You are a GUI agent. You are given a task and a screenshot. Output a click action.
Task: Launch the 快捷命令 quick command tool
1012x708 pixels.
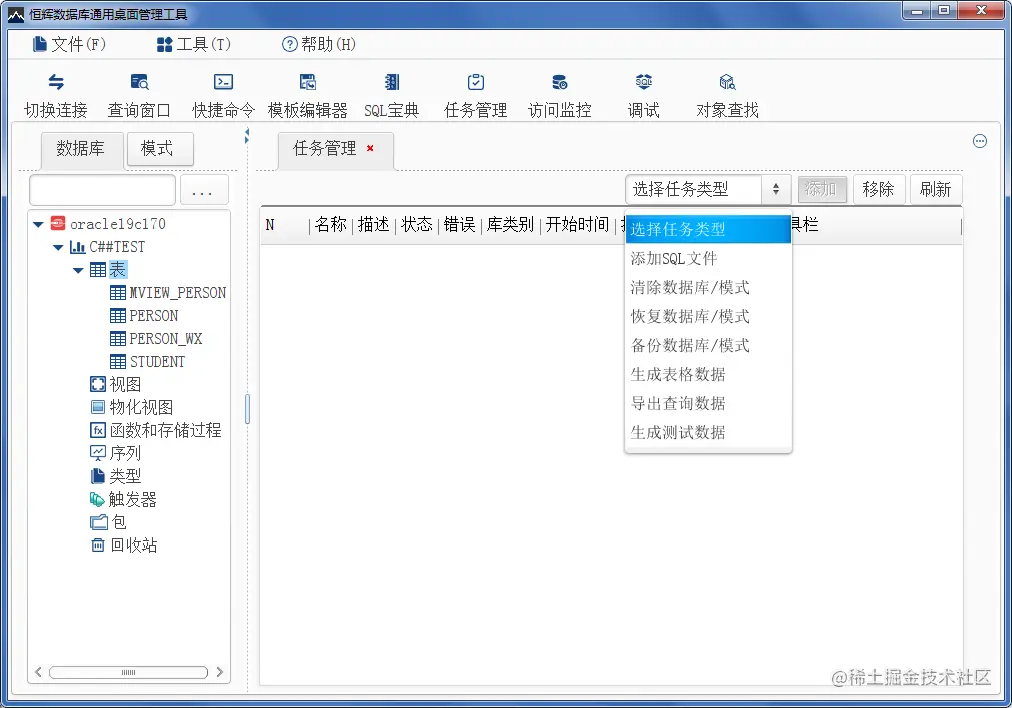click(223, 82)
